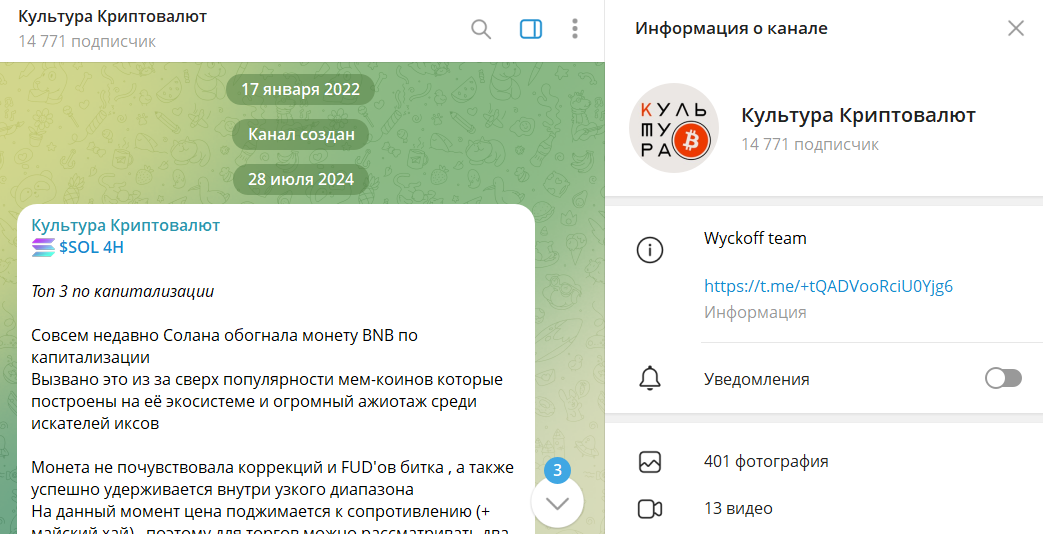Click the Информация label under the link
The width and height of the screenshot is (1043, 534).
[755, 313]
